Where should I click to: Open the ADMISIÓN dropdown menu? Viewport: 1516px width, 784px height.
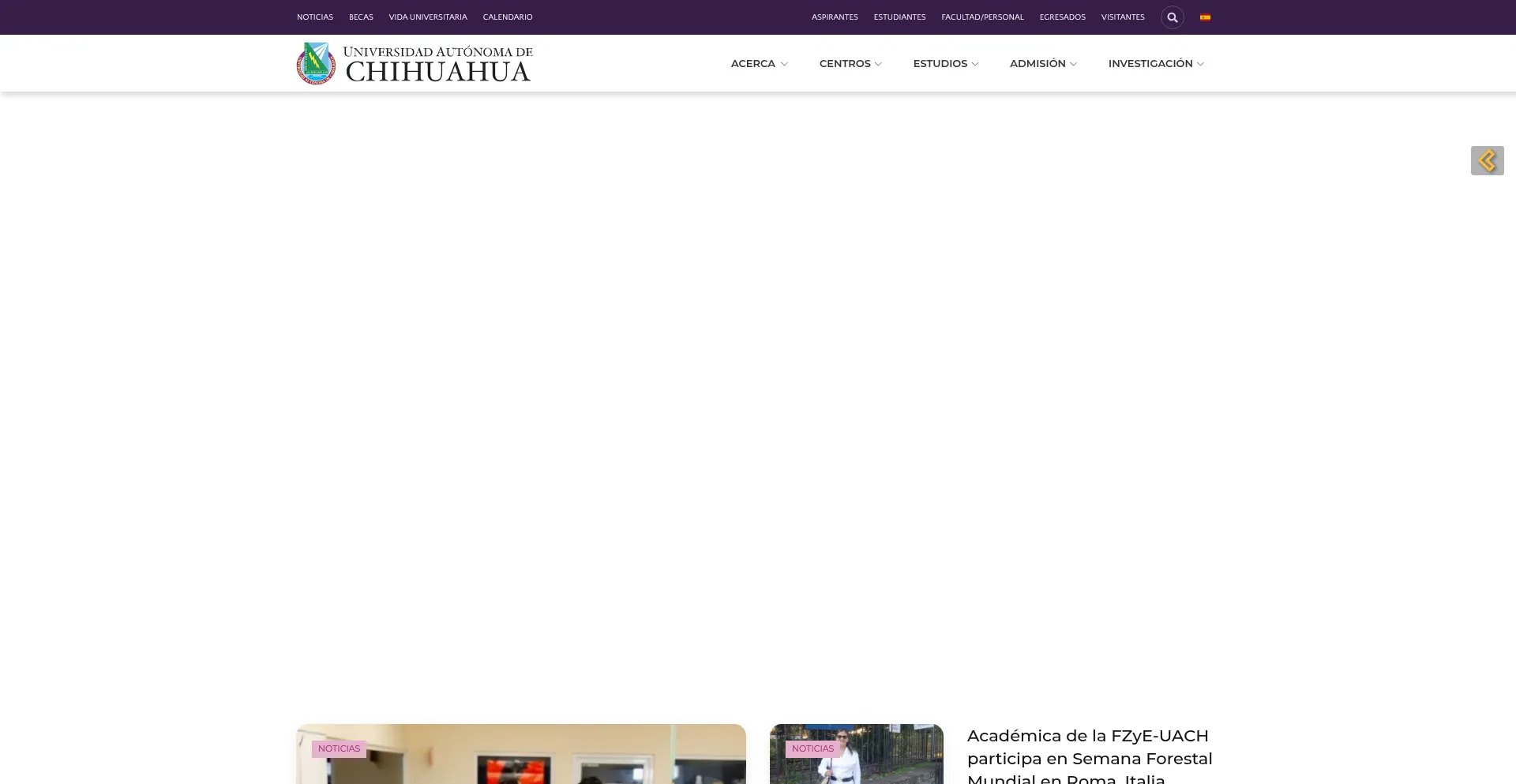point(1043,63)
